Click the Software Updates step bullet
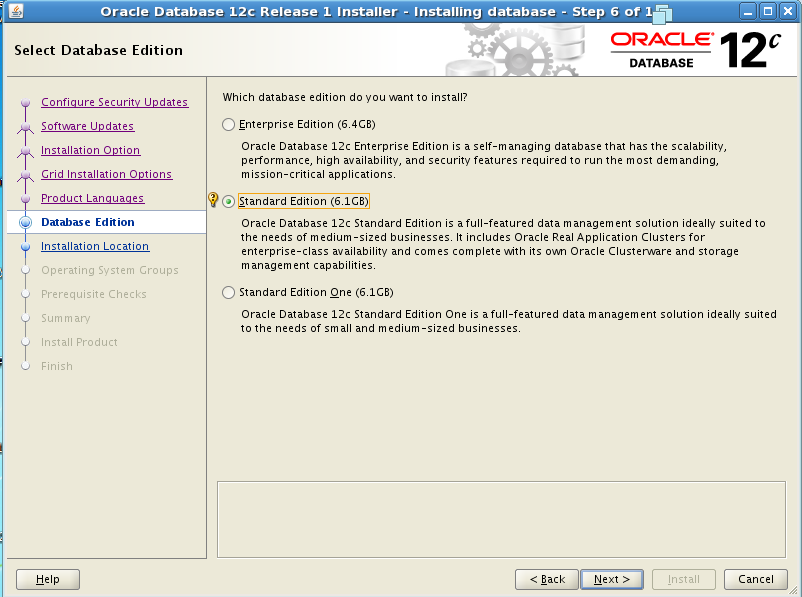Image resolution: width=802 pixels, height=597 pixels. coord(25,126)
